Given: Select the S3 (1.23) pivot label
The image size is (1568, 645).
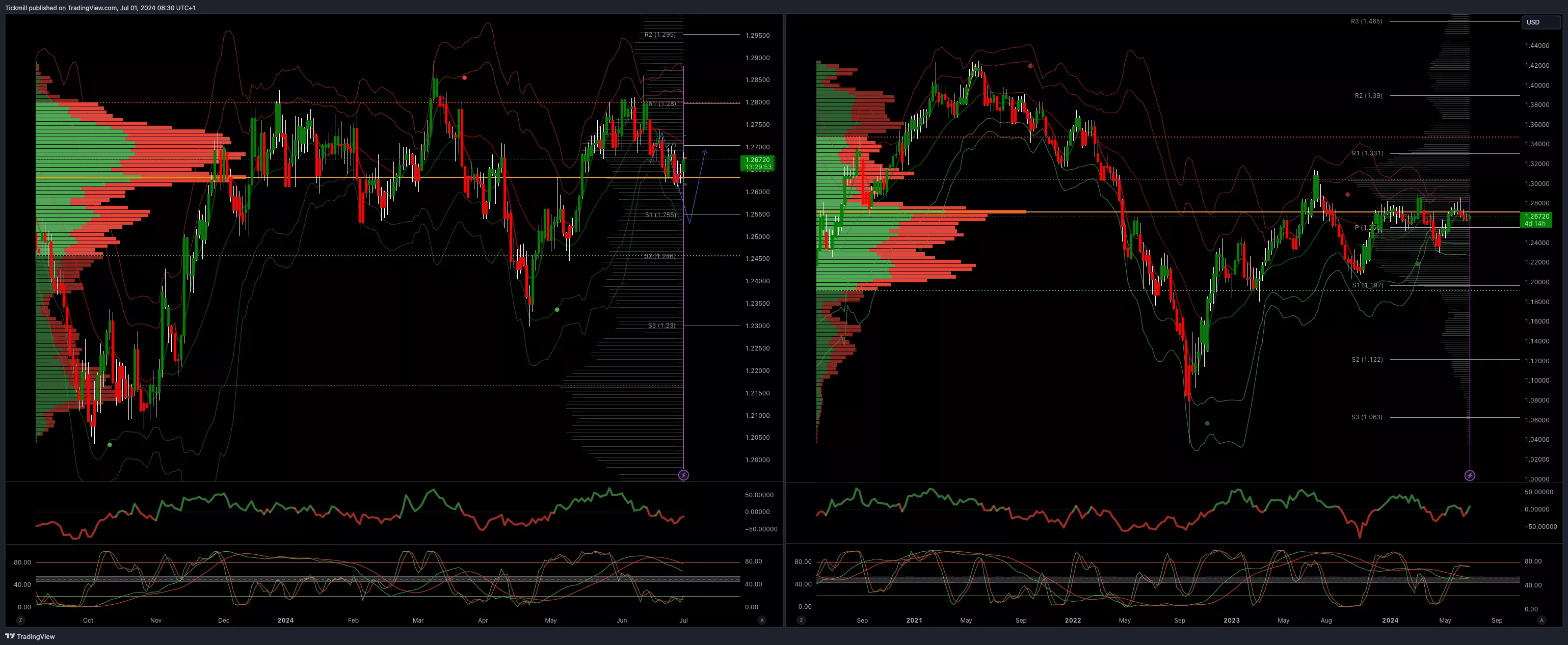Looking at the screenshot, I should [661, 326].
